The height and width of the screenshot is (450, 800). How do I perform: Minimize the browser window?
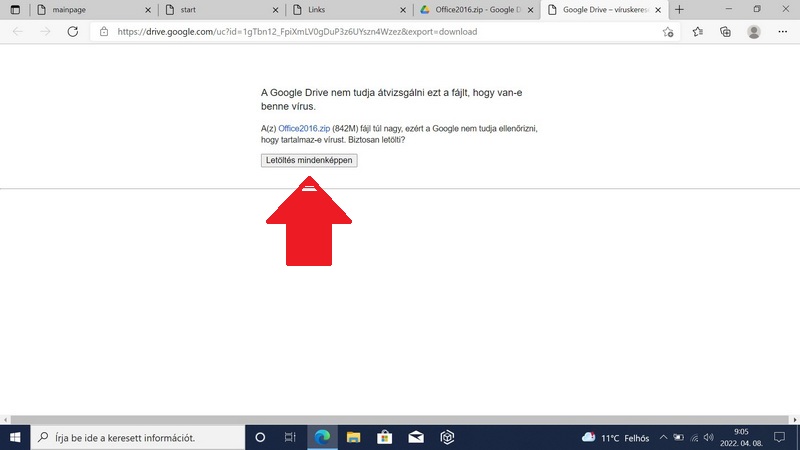point(729,9)
